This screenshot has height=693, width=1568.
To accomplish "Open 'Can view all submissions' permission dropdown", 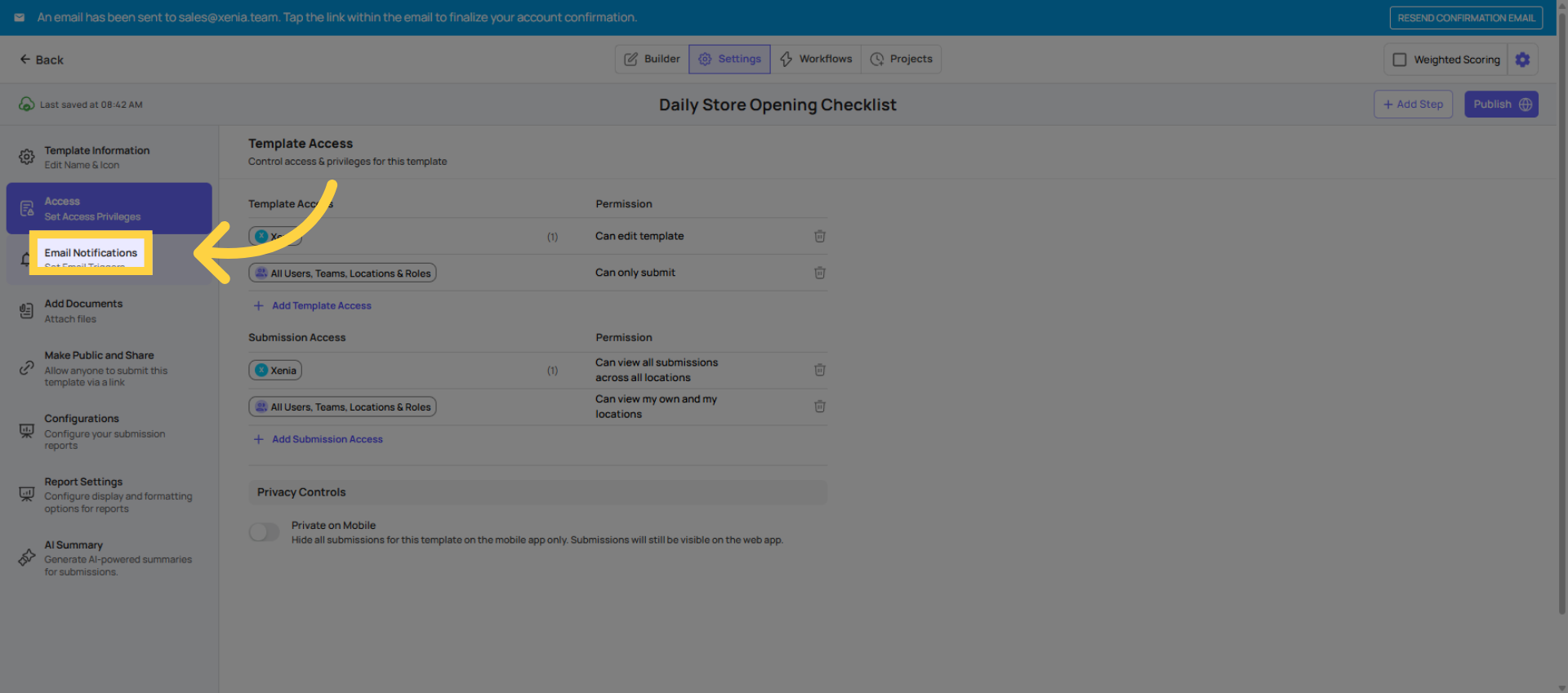I will tap(657, 370).
